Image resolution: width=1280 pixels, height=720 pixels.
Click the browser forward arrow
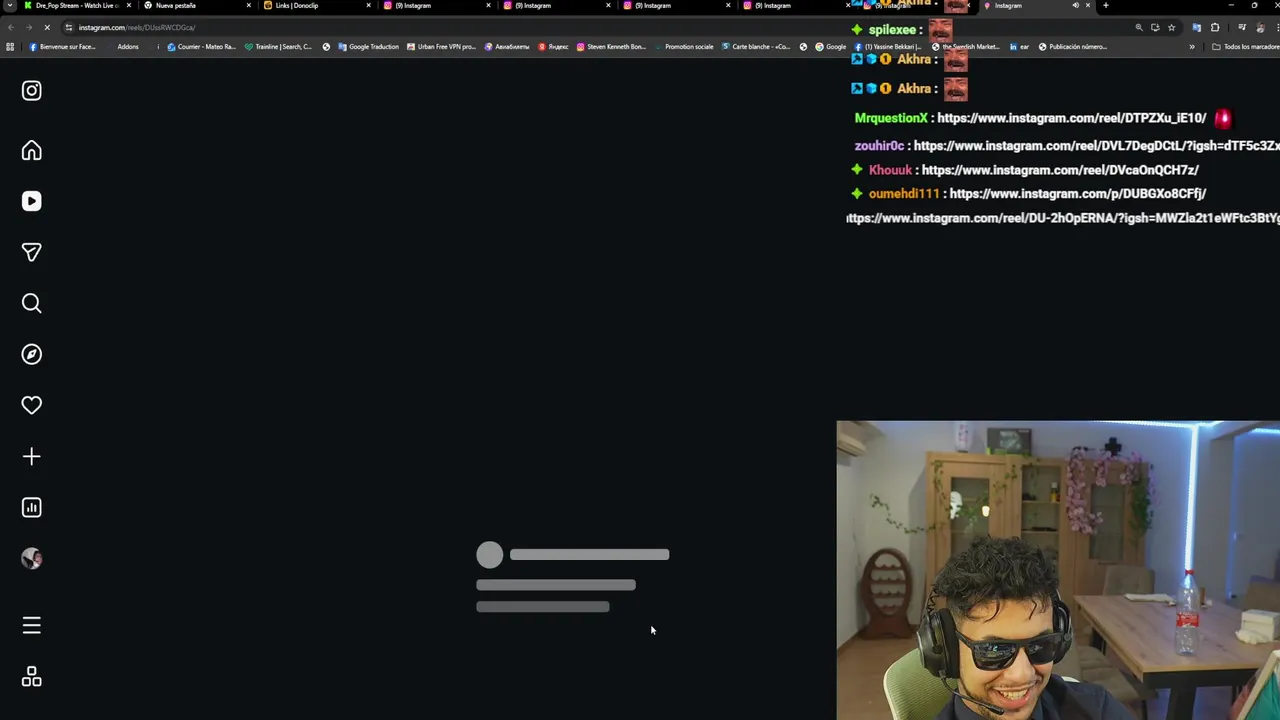click(28, 27)
